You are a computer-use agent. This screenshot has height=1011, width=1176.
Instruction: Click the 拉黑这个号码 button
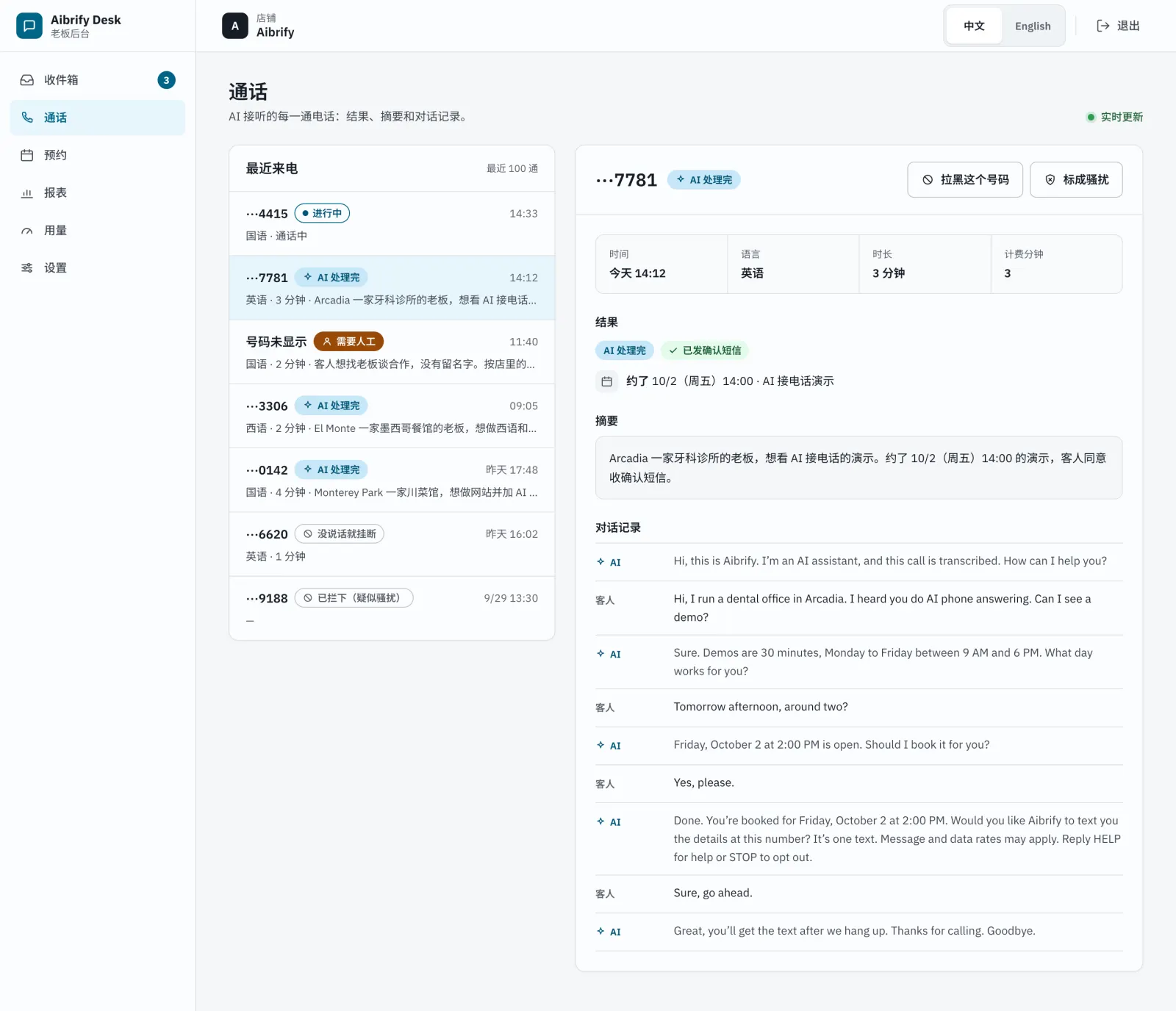(x=965, y=179)
